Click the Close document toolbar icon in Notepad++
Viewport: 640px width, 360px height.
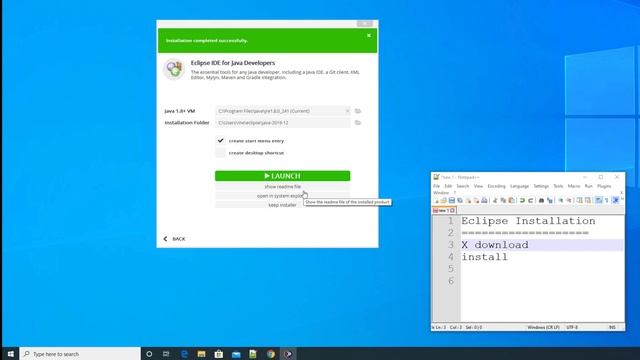468,200
